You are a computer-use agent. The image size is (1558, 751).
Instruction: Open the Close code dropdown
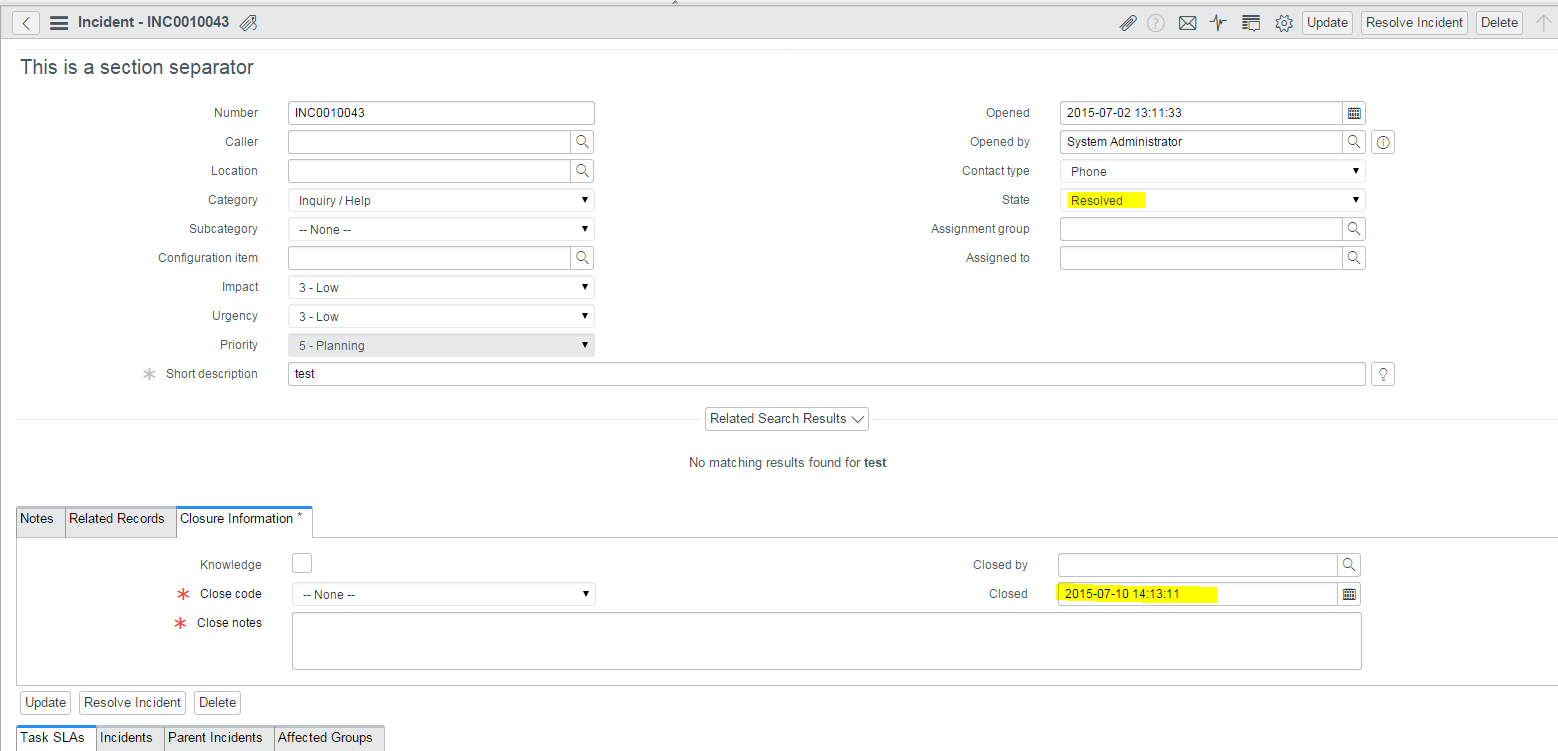444,594
